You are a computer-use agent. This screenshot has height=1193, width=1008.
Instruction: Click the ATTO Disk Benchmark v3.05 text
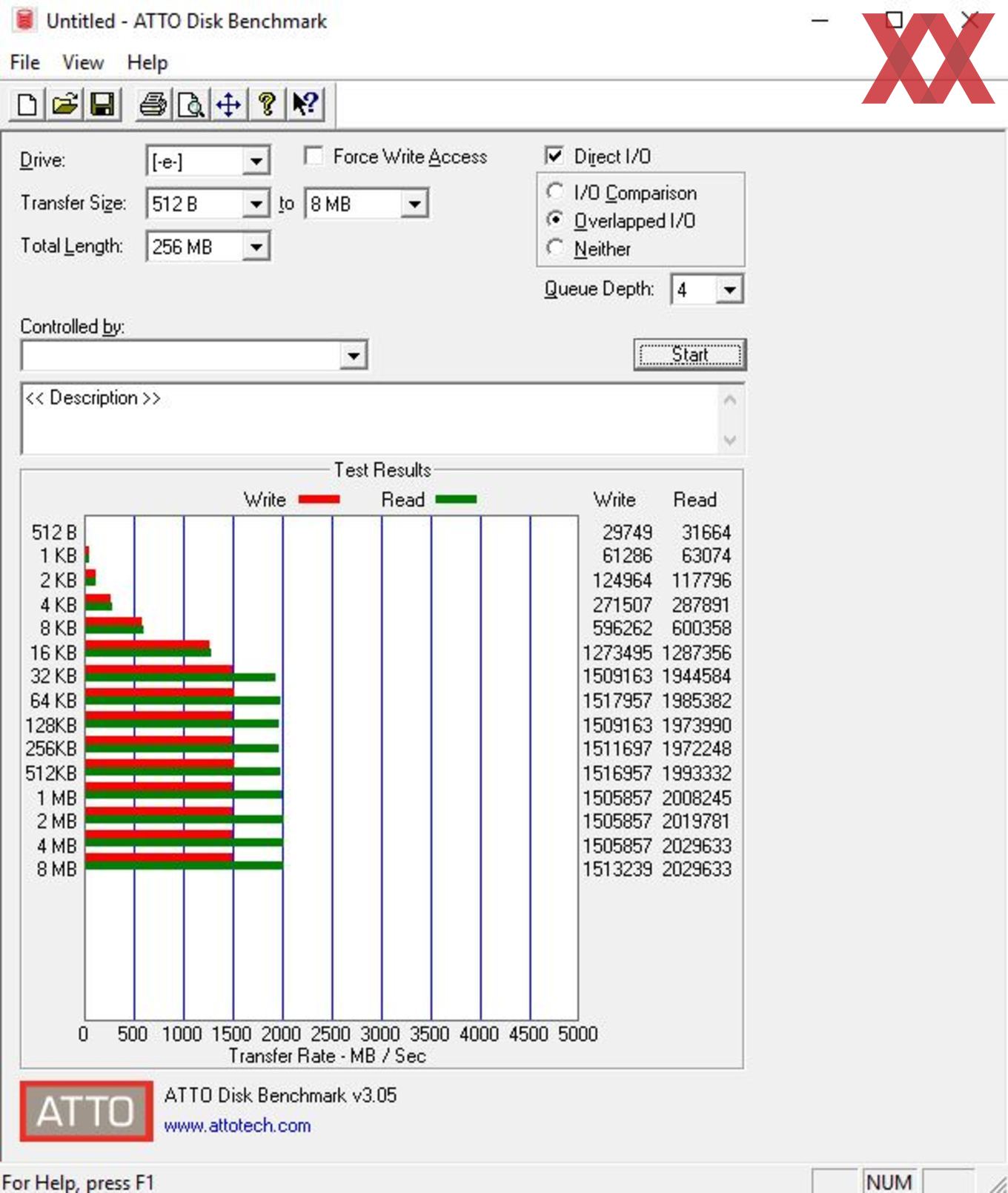point(280,1095)
